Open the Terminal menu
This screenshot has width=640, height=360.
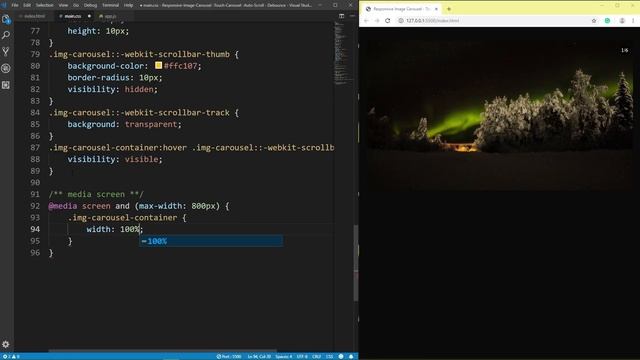(110, 5)
